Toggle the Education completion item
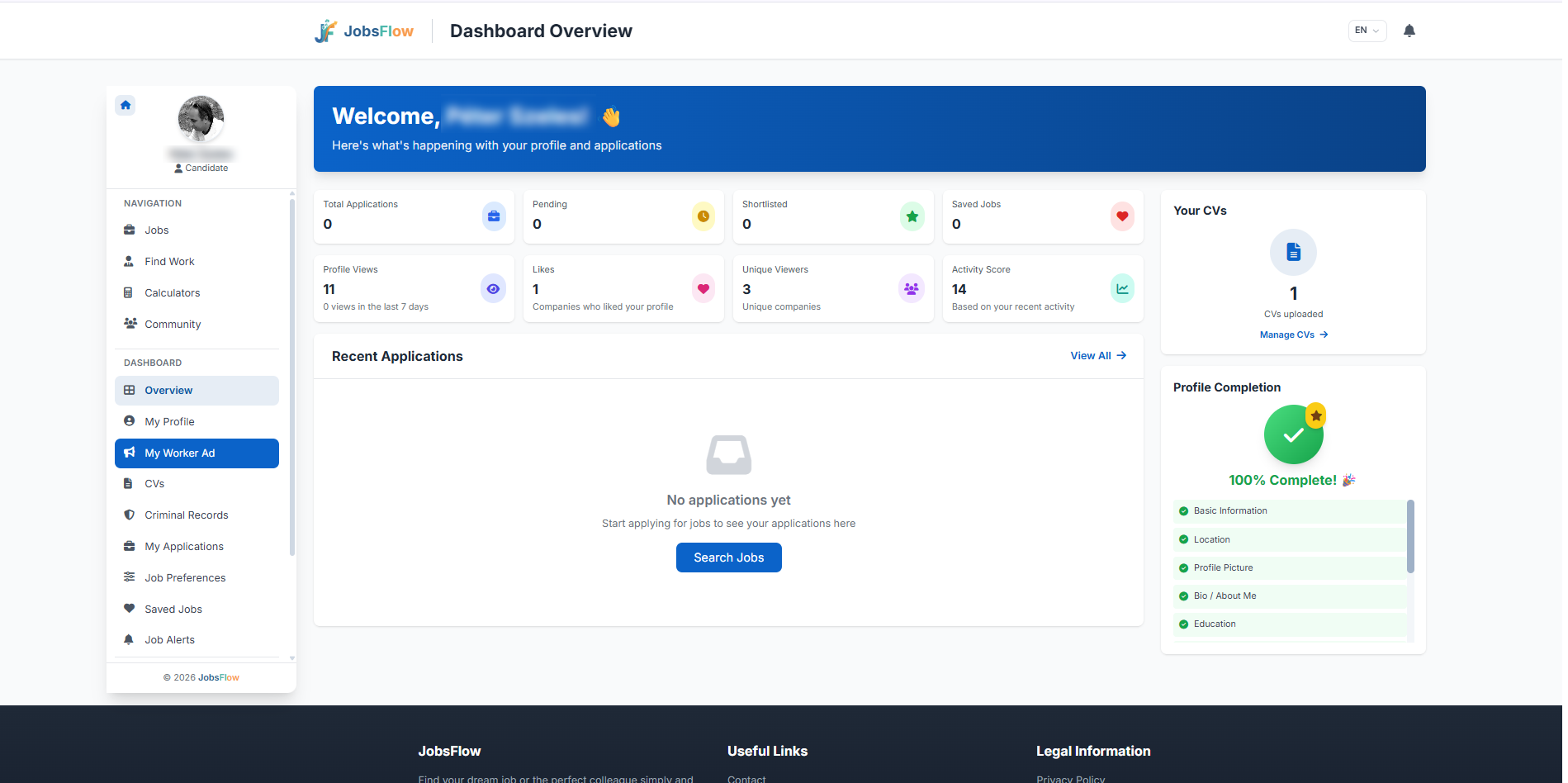The width and height of the screenshot is (1568, 783). point(1214,624)
